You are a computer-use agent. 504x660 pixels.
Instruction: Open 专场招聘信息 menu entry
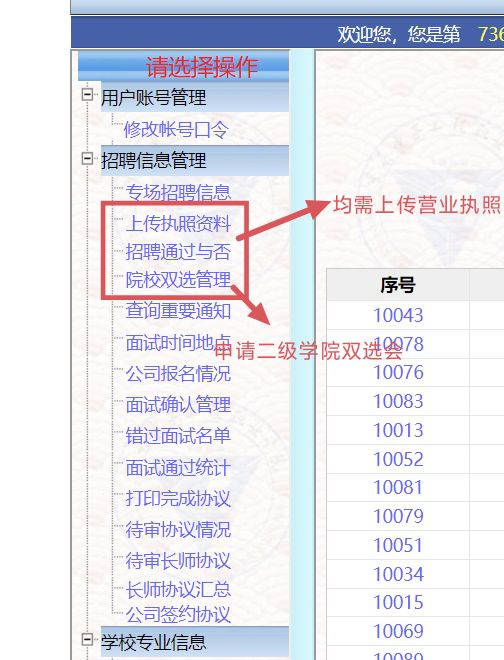point(178,192)
